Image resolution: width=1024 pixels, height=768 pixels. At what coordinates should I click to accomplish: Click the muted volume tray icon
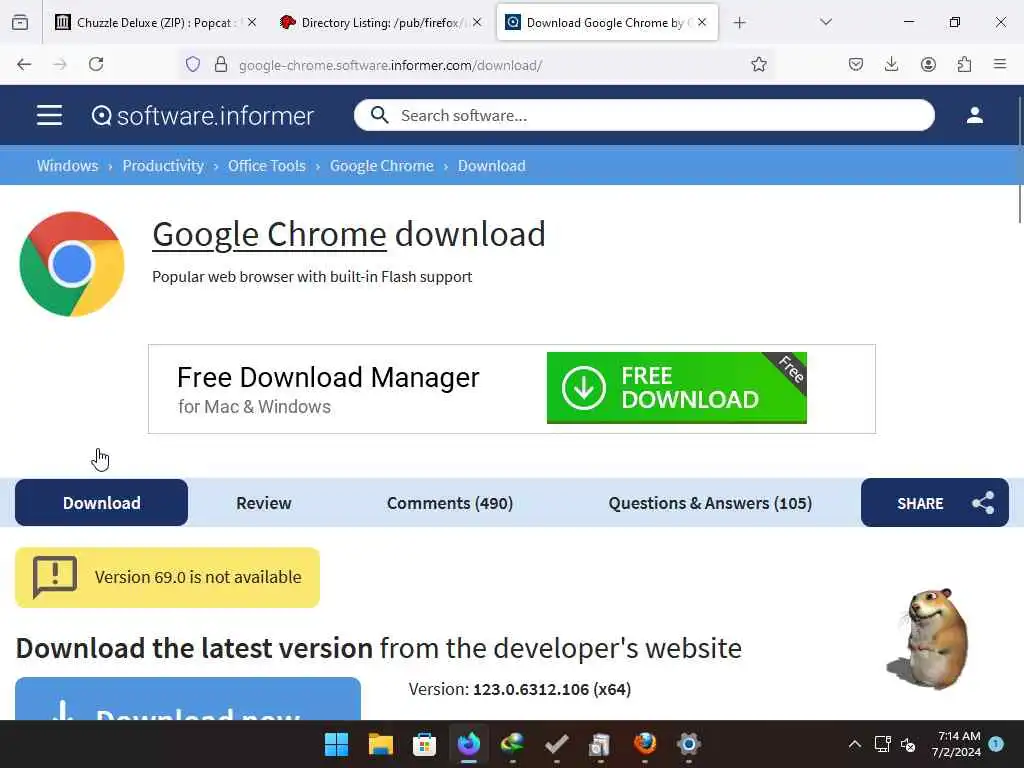point(908,744)
